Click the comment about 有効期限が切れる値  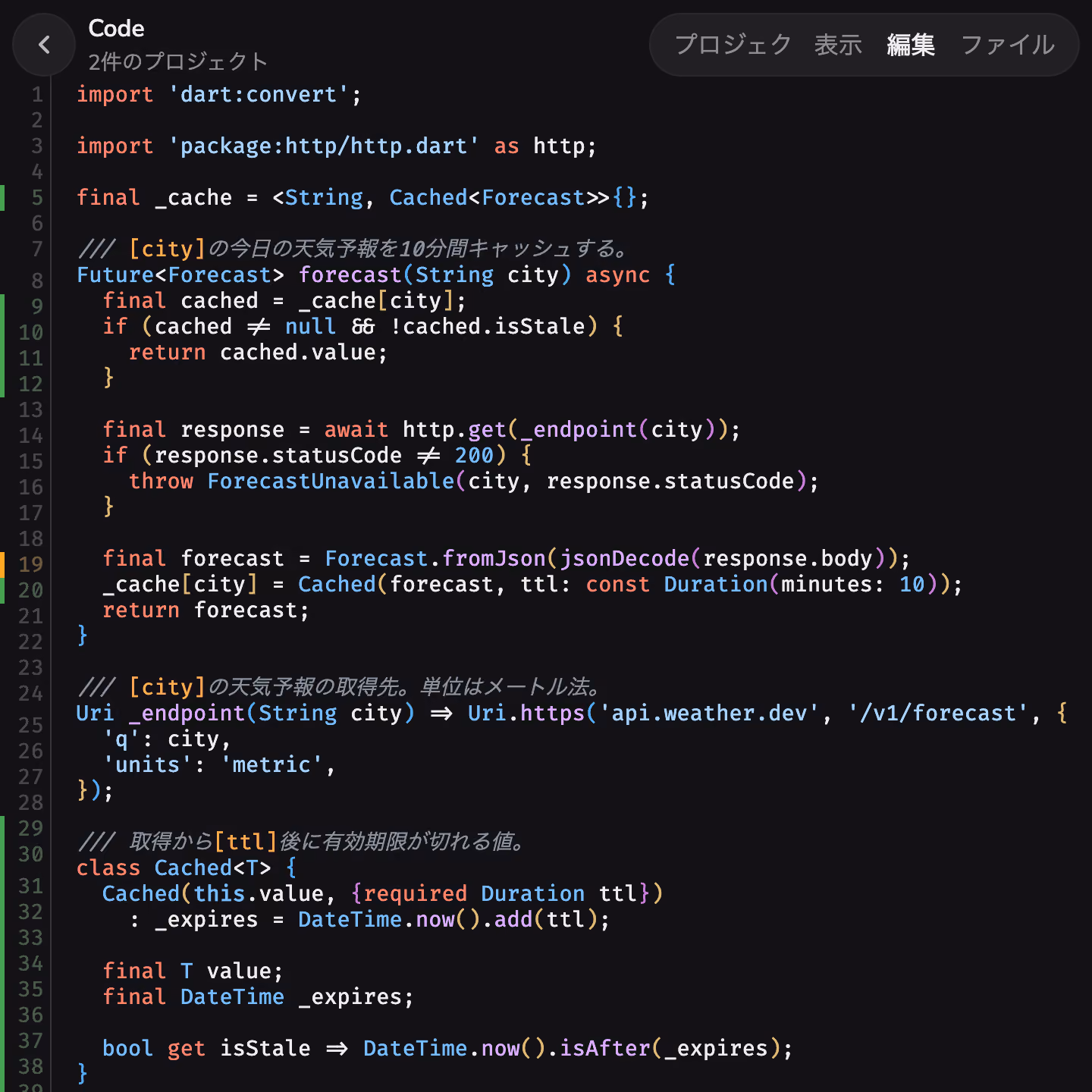tap(302, 842)
